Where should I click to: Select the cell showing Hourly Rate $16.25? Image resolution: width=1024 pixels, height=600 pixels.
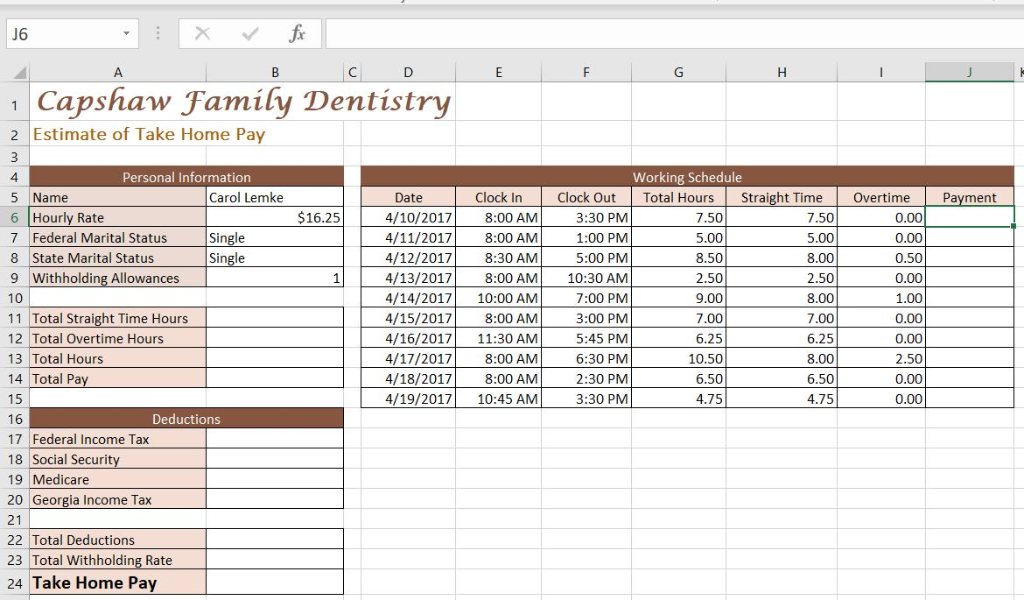pyautogui.click(x=275, y=217)
